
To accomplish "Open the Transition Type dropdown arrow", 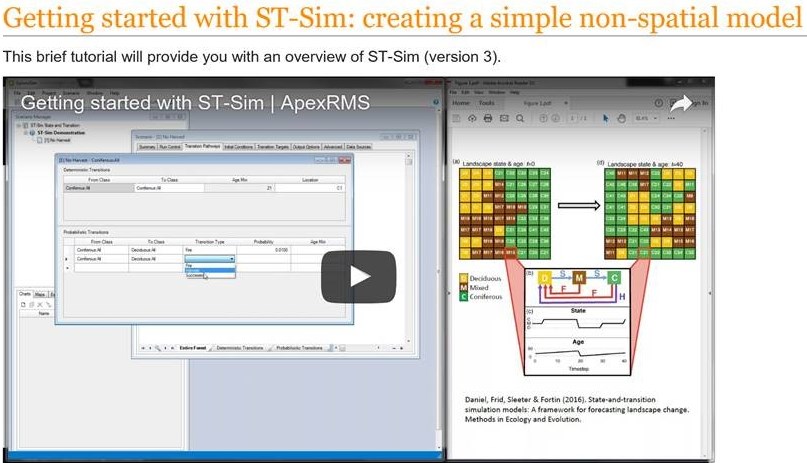I will click(x=232, y=259).
